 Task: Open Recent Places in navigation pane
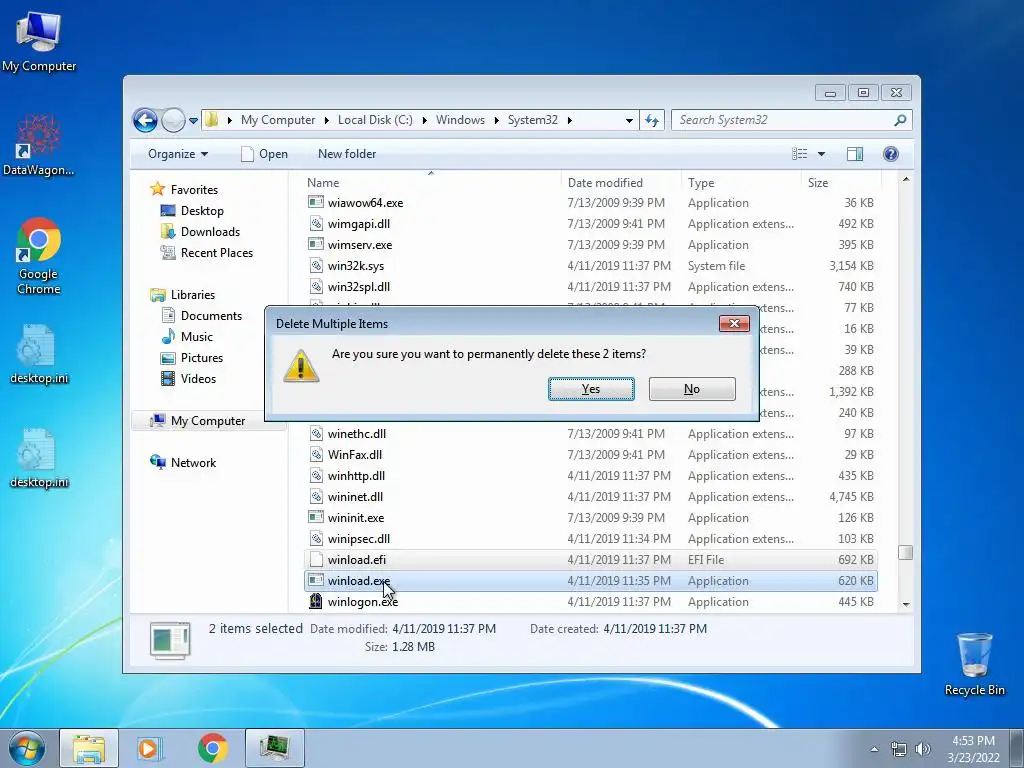click(x=217, y=253)
